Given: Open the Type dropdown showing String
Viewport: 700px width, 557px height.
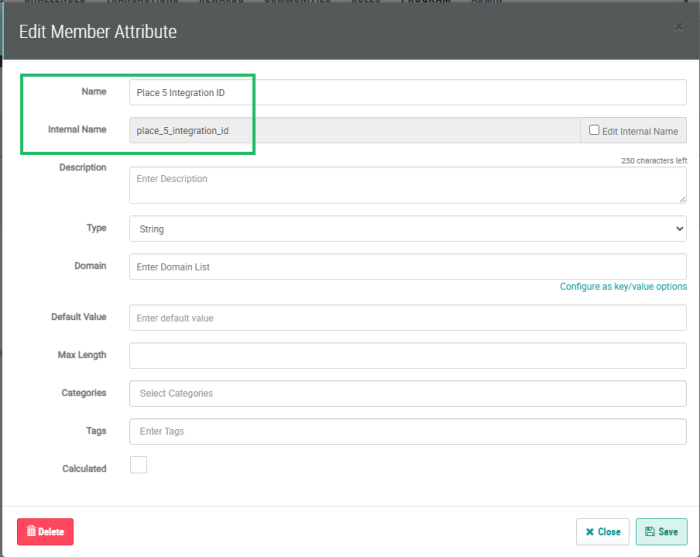Looking at the screenshot, I should [407, 229].
